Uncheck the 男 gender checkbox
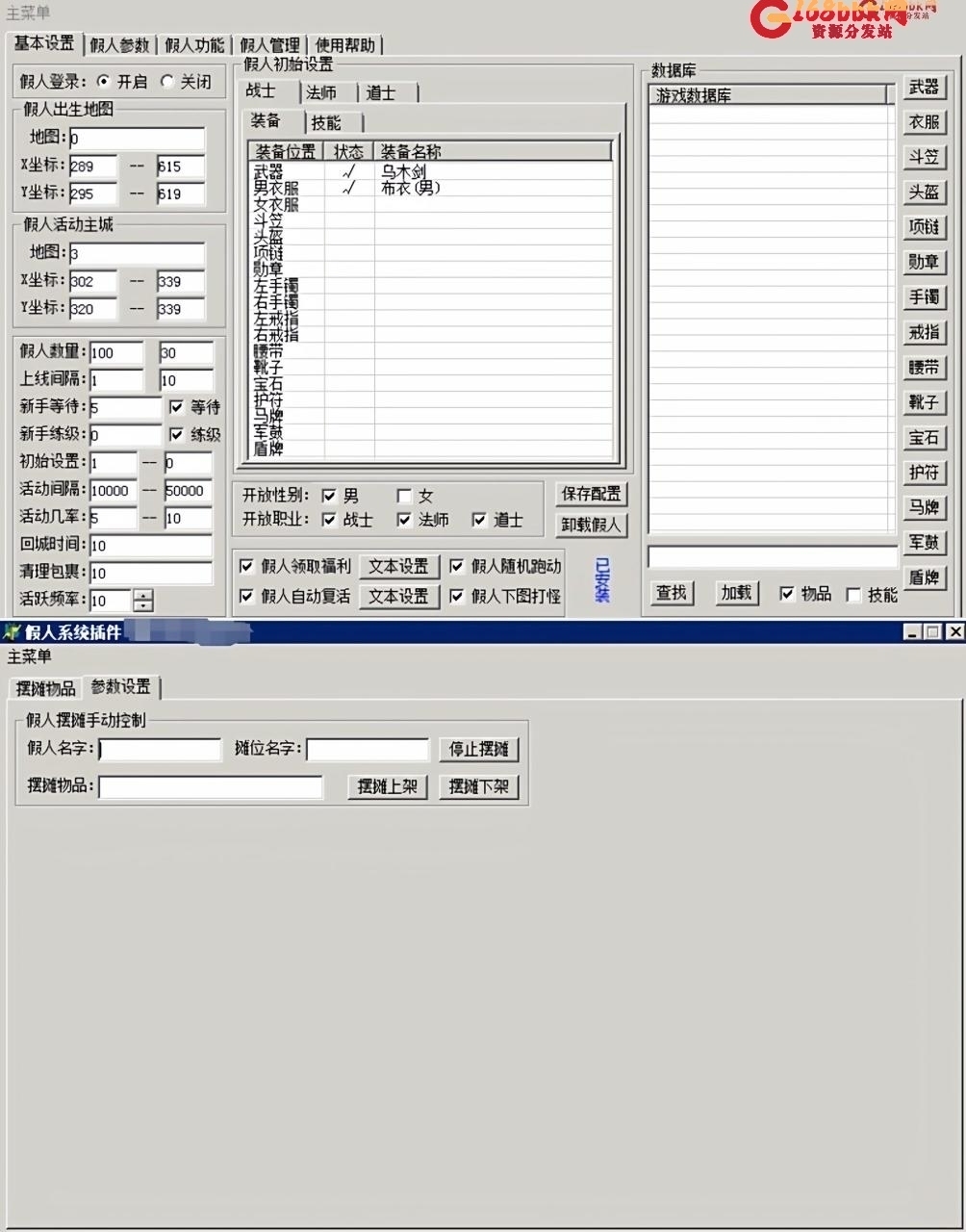966x1232 pixels. pyautogui.click(x=329, y=496)
